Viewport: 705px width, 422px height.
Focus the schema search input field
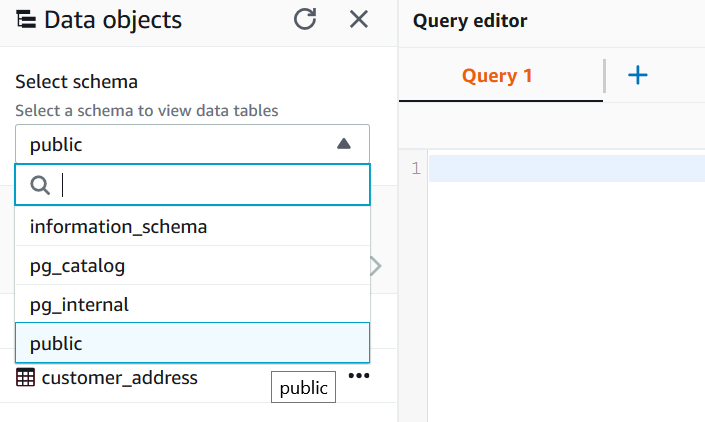coord(210,185)
